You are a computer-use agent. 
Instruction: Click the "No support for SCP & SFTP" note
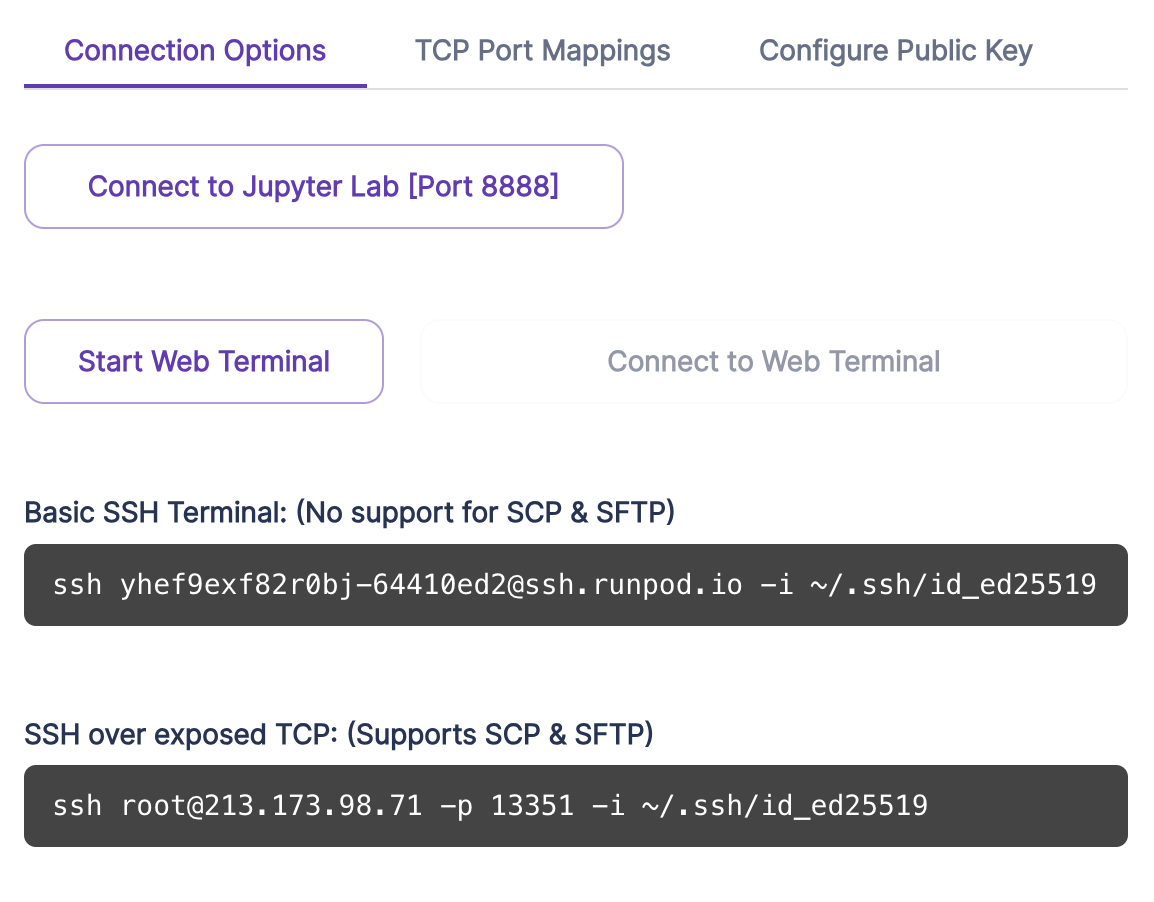pos(486,512)
